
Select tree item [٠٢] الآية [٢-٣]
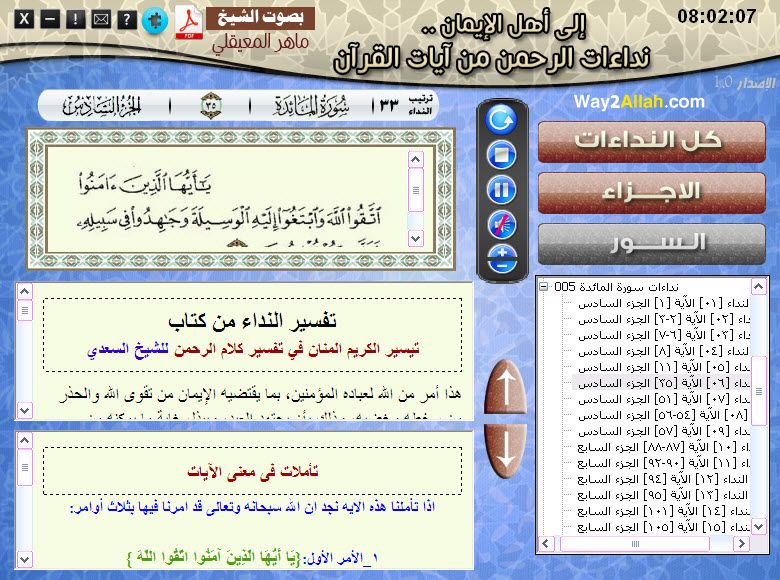point(663,319)
